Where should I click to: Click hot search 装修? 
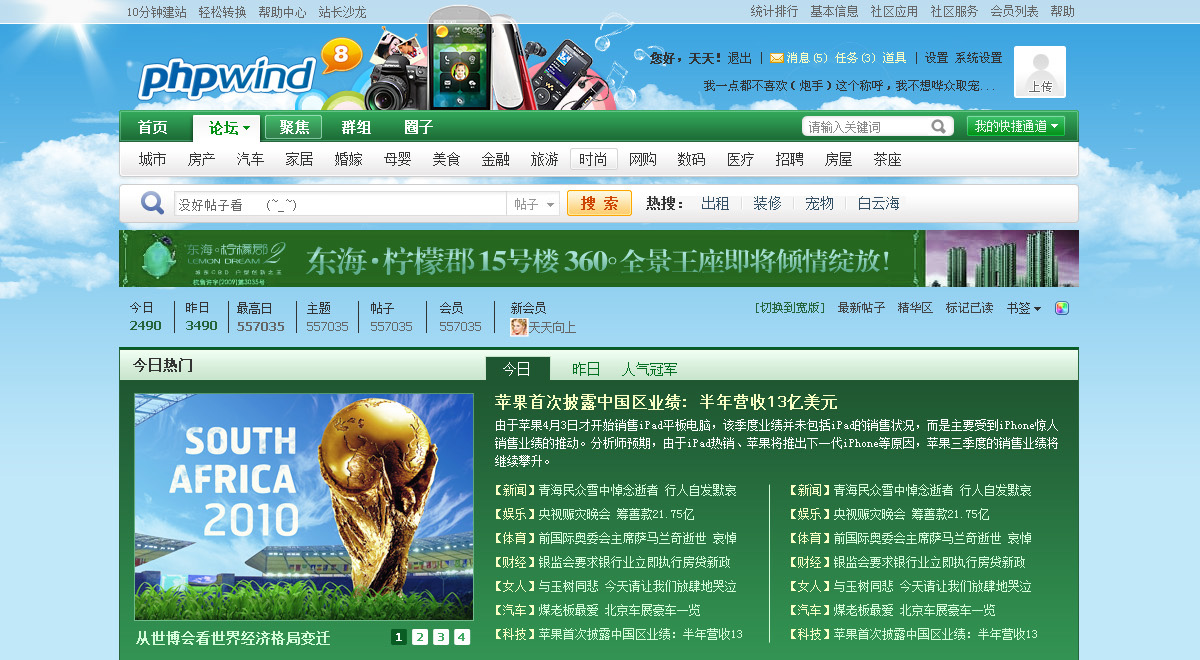point(767,203)
